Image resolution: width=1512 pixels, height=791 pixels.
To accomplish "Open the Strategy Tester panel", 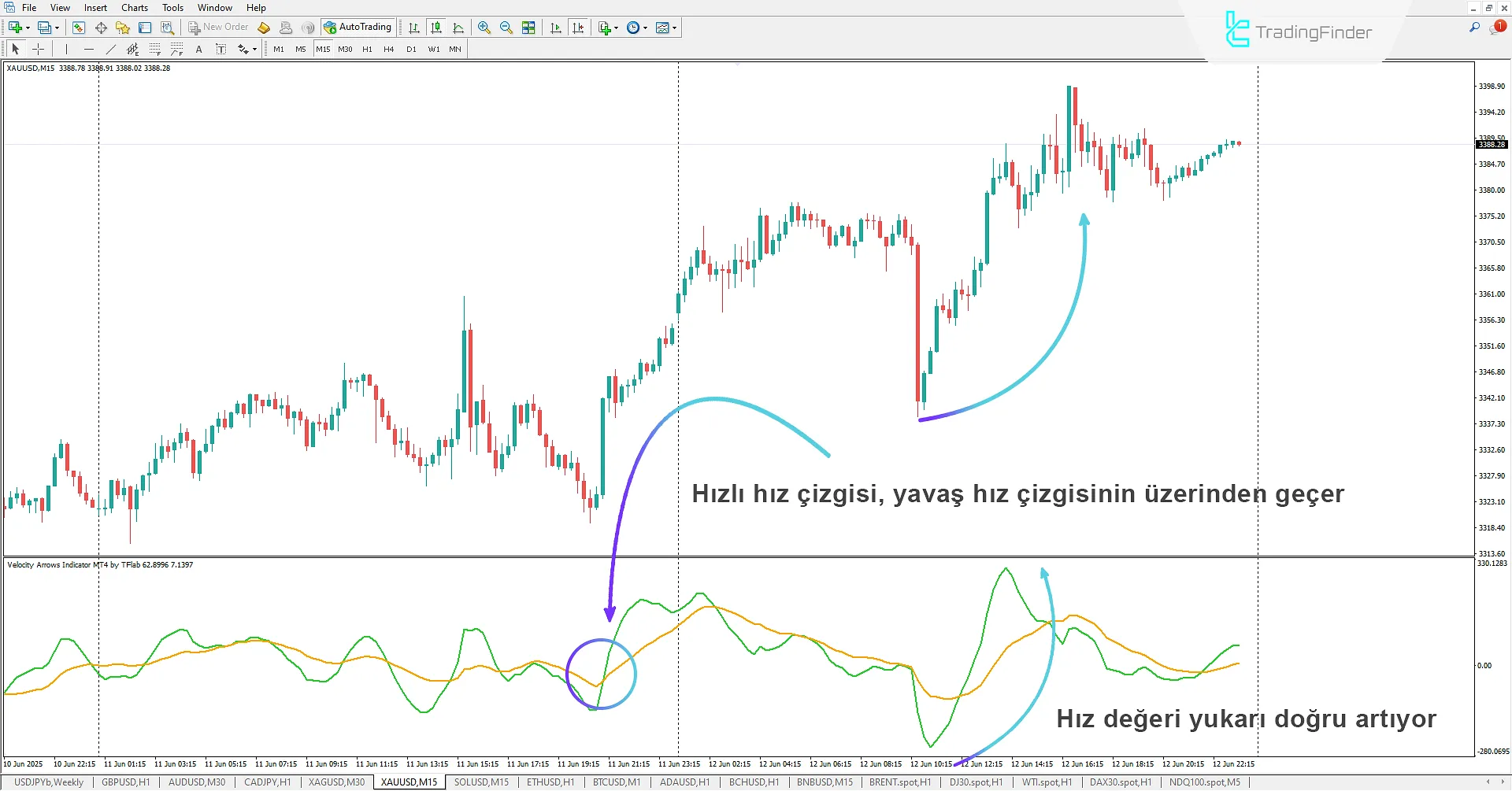I will [167, 27].
